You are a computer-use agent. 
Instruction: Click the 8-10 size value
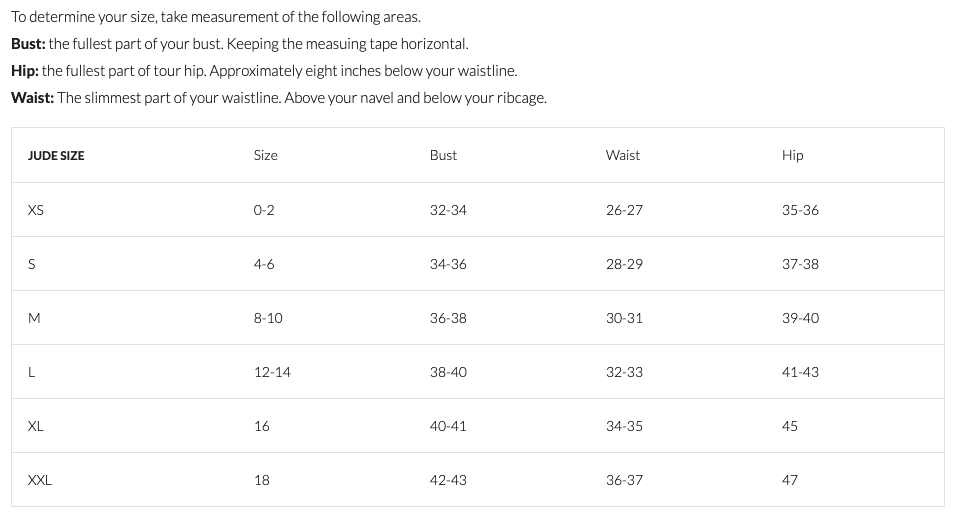point(268,318)
